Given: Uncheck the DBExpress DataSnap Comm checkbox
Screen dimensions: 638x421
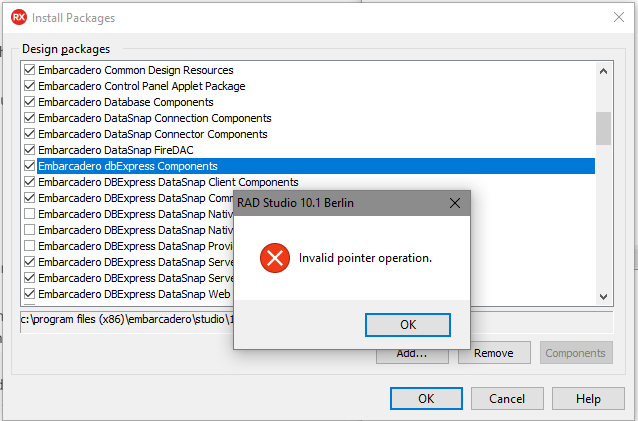Looking at the screenshot, I should [x=29, y=198].
